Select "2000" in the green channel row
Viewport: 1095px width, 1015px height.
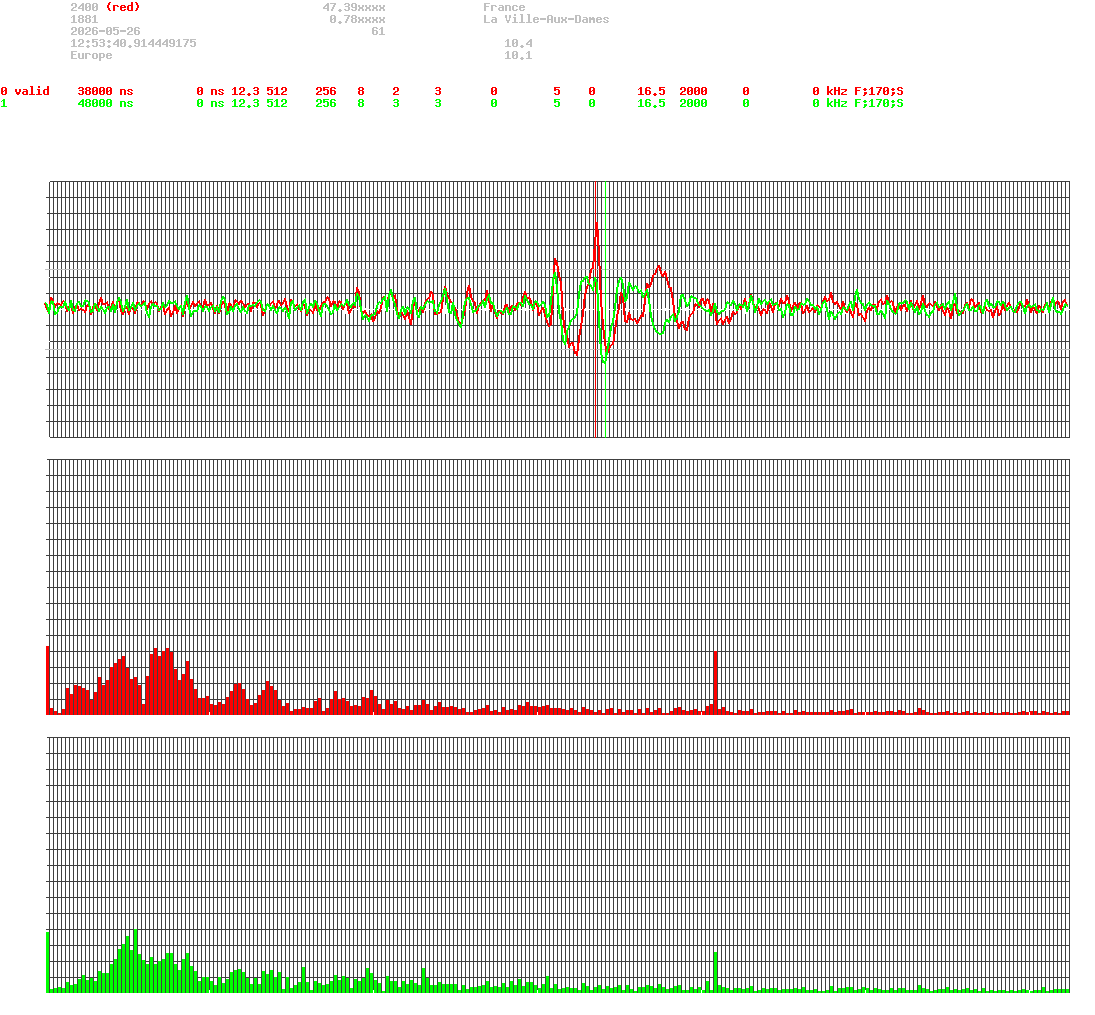coord(693,103)
